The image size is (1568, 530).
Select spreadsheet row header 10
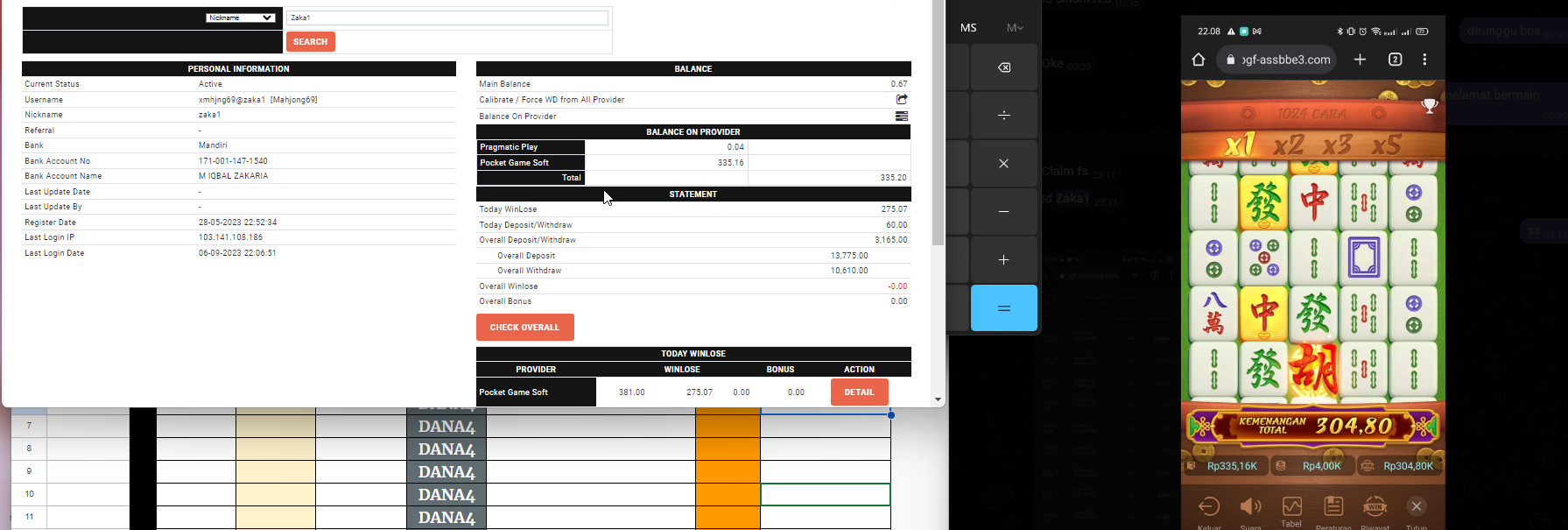[29, 494]
